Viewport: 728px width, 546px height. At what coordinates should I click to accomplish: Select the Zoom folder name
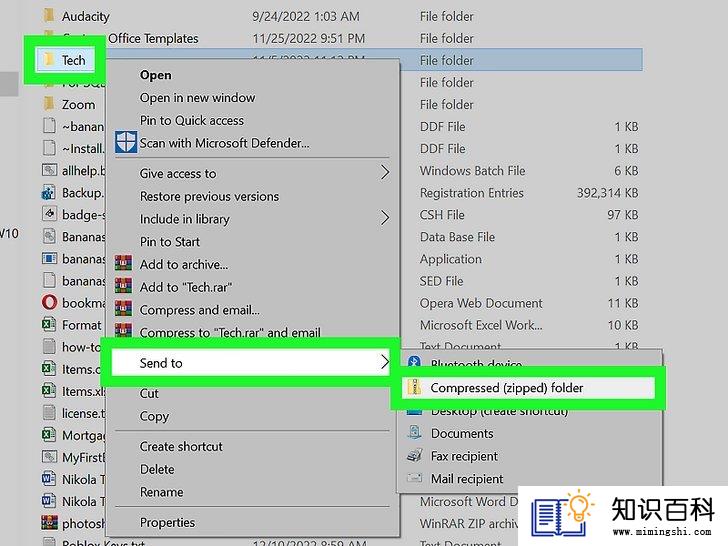point(78,104)
